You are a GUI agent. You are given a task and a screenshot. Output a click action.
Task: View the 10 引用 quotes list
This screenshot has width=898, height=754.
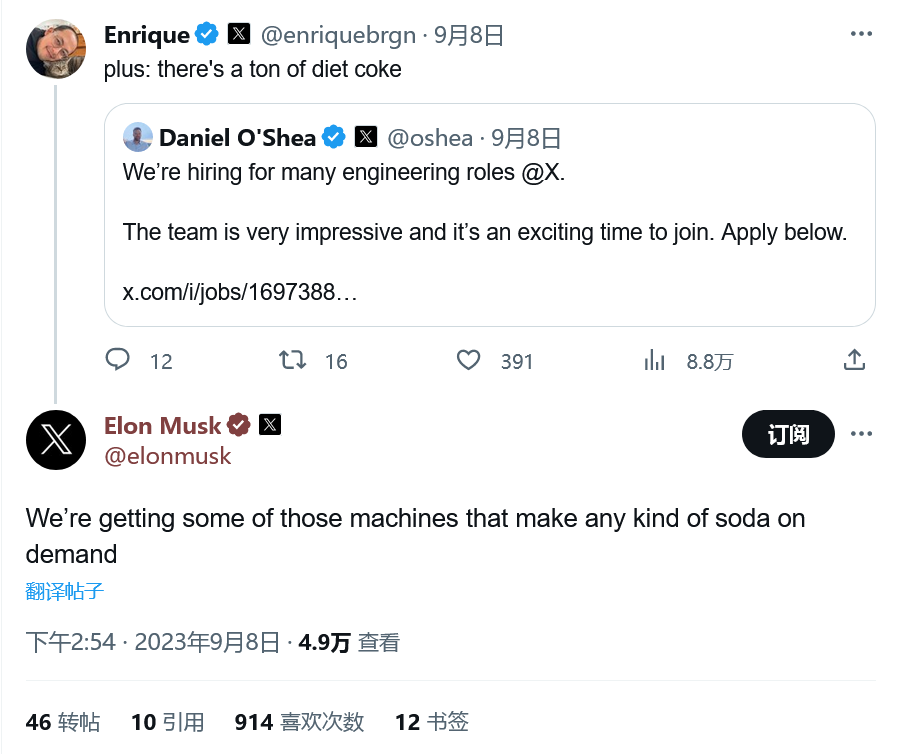click(x=168, y=722)
